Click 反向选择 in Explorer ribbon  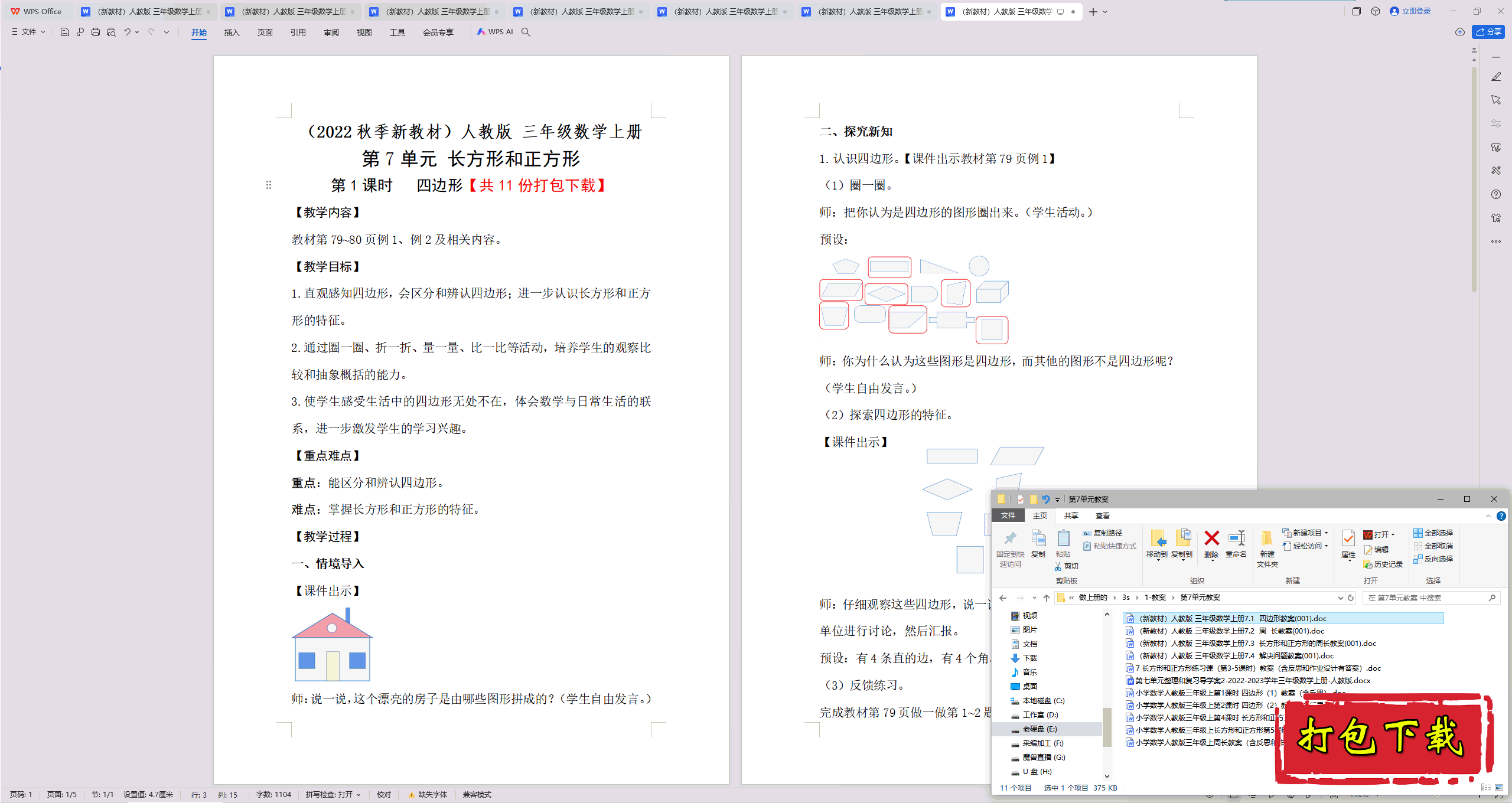point(1433,559)
